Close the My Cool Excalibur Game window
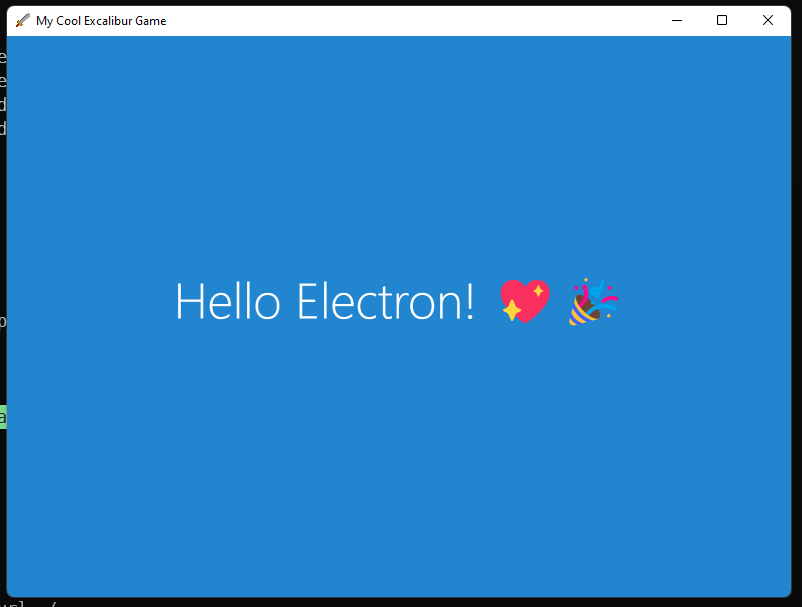 tap(767, 19)
